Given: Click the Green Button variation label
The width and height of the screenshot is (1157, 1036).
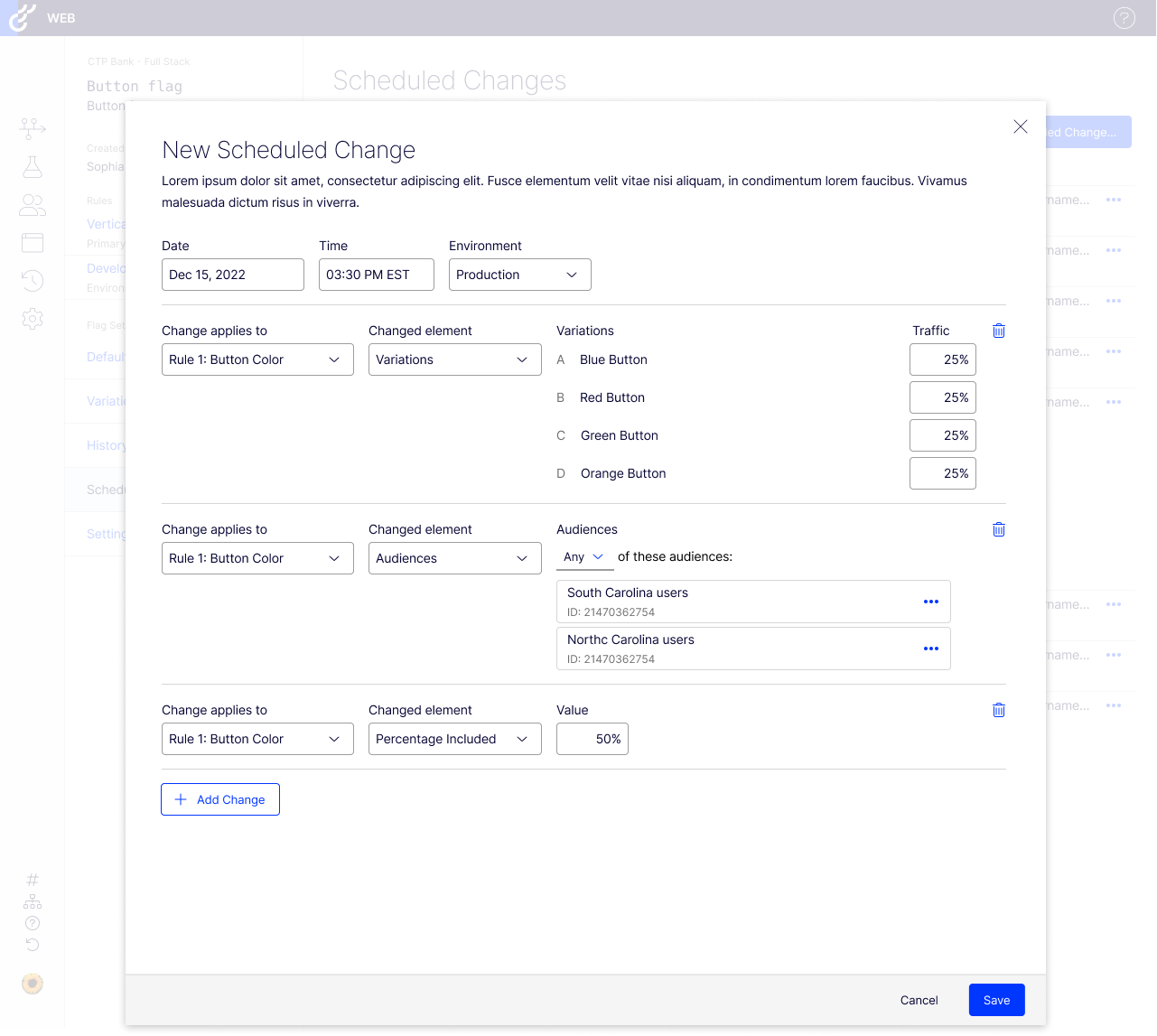Looking at the screenshot, I should (620, 435).
